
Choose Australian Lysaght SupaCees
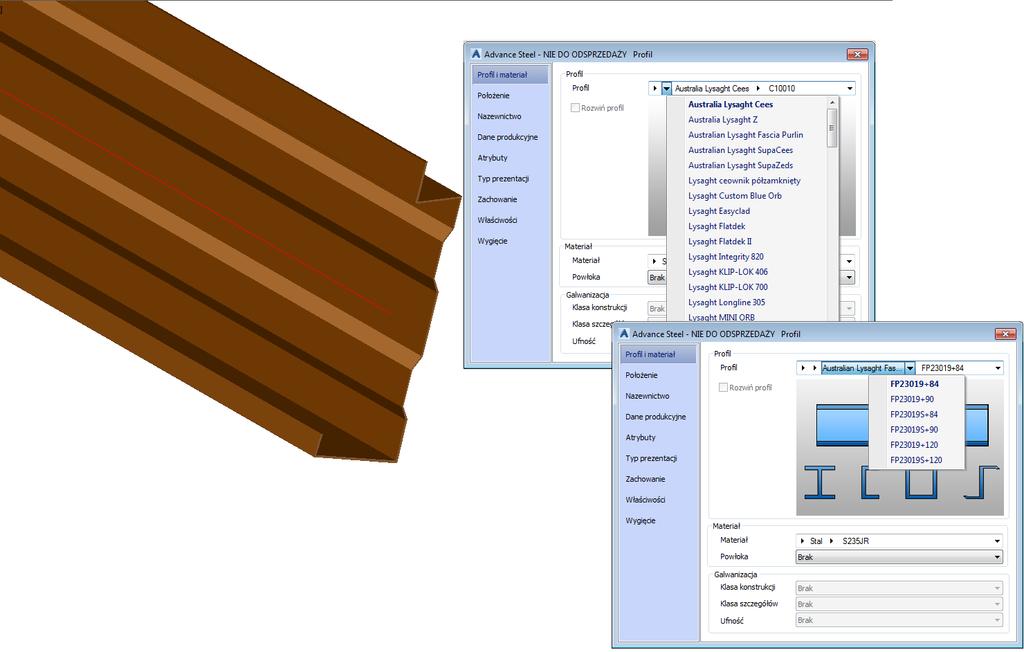point(740,150)
